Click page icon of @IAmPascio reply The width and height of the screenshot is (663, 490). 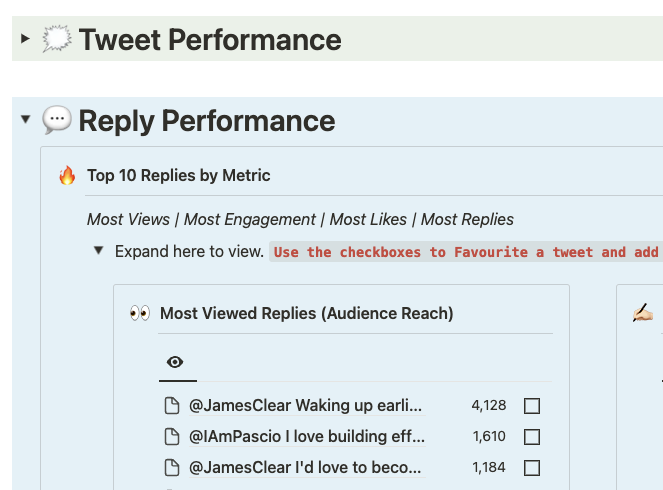point(172,437)
